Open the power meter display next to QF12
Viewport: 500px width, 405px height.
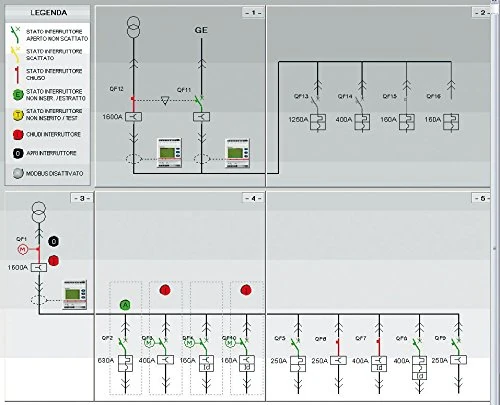point(170,153)
